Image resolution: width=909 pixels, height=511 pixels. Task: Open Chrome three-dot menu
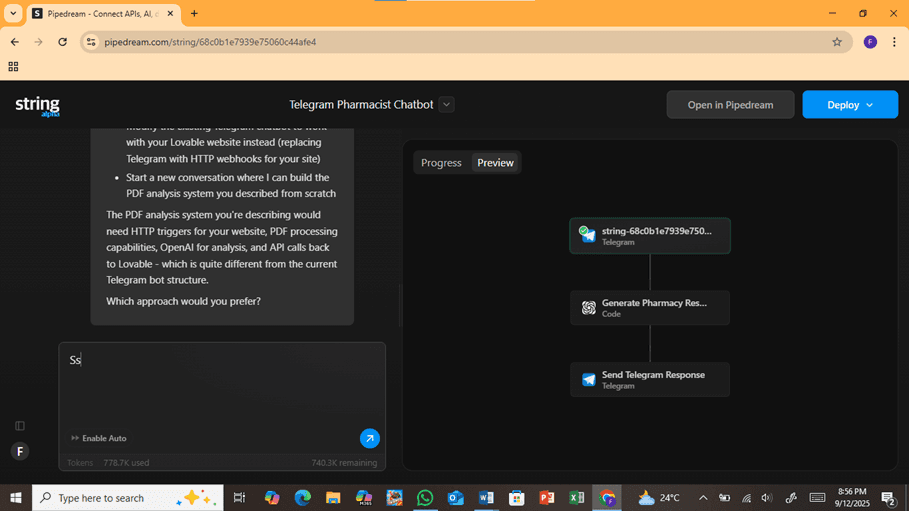[x=894, y=42]
